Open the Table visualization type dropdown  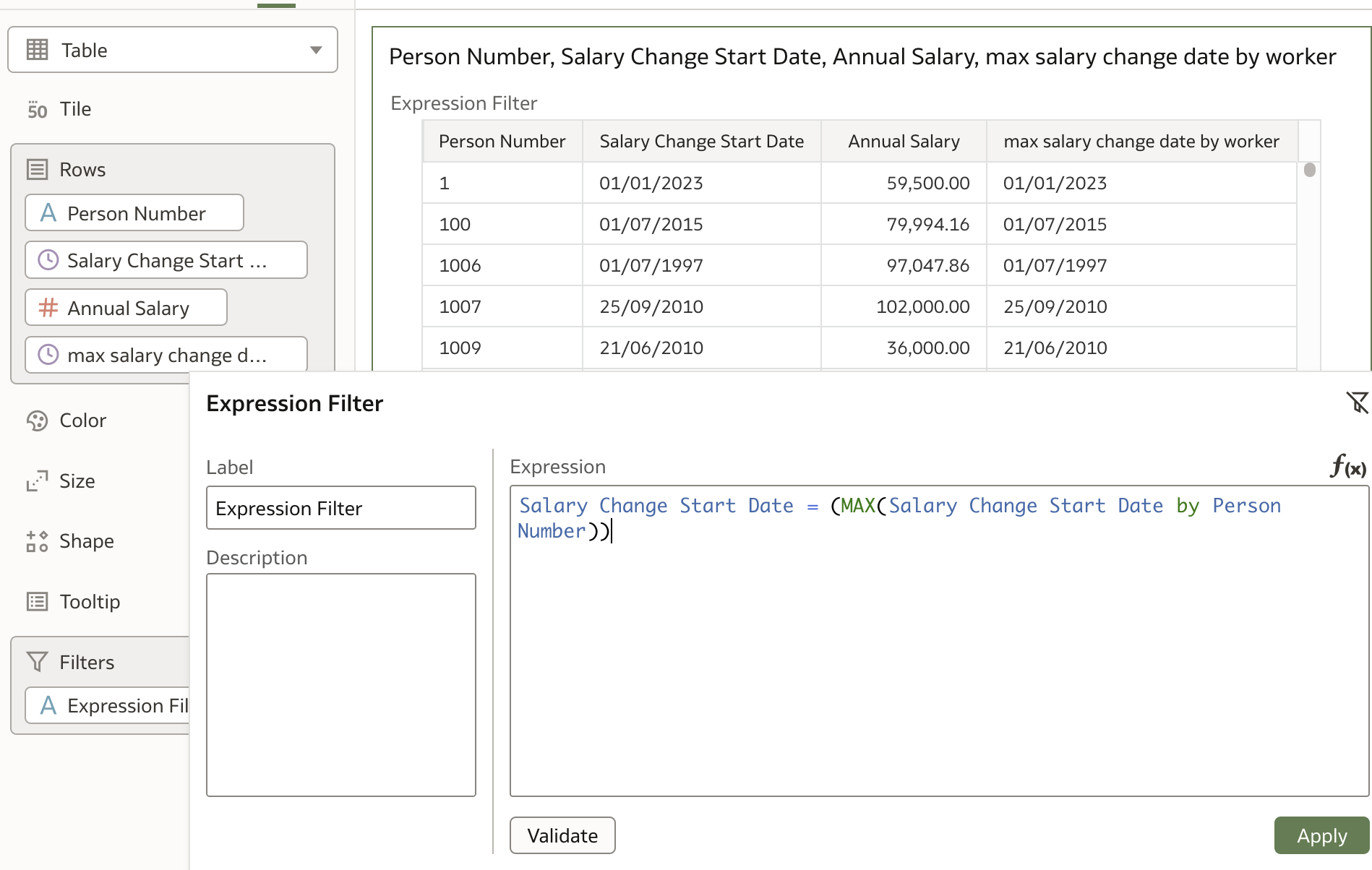(172, 50)
